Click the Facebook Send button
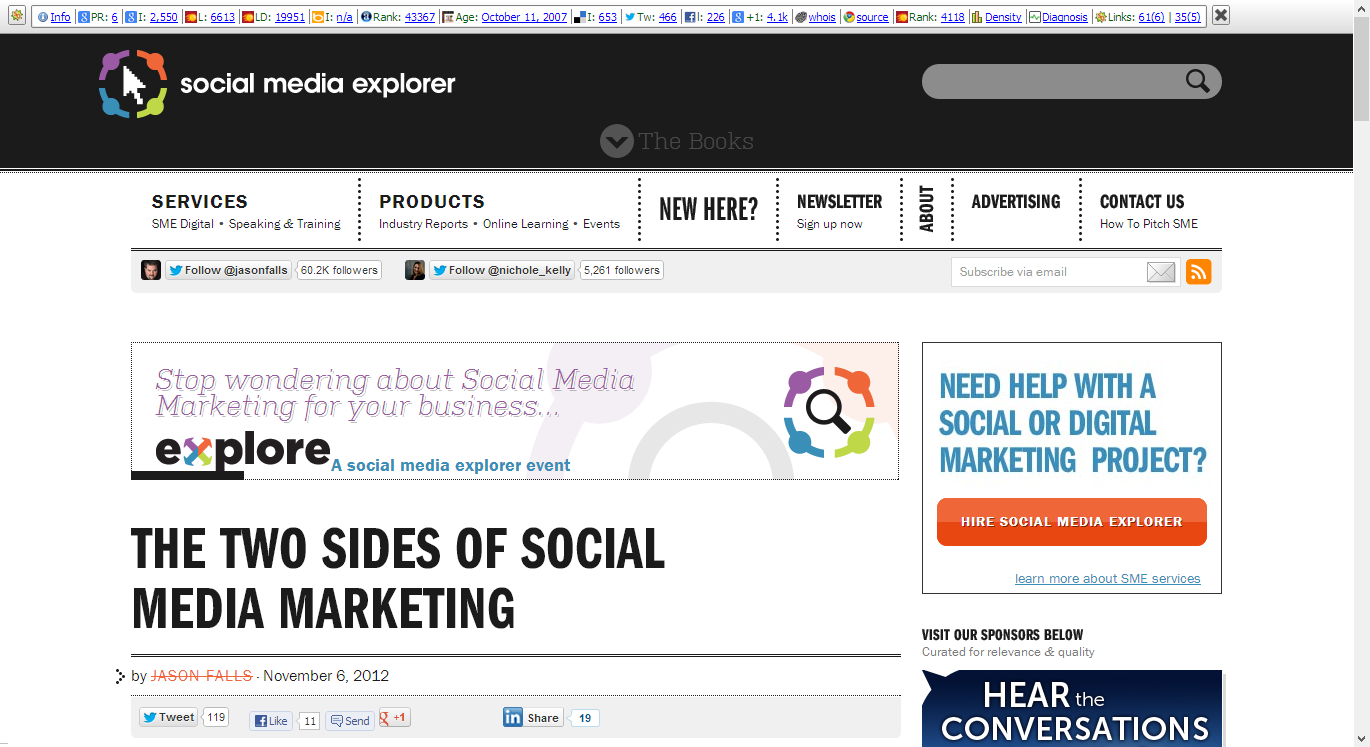The image size is (1370, 747). coord(350,721)
